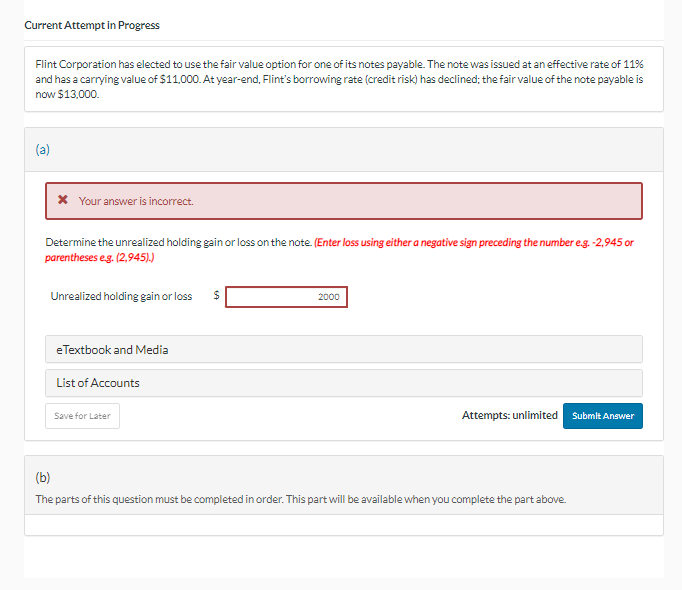Expand the eTextbook and Media section
Screen dimensions: 682x590
[344, 349]
